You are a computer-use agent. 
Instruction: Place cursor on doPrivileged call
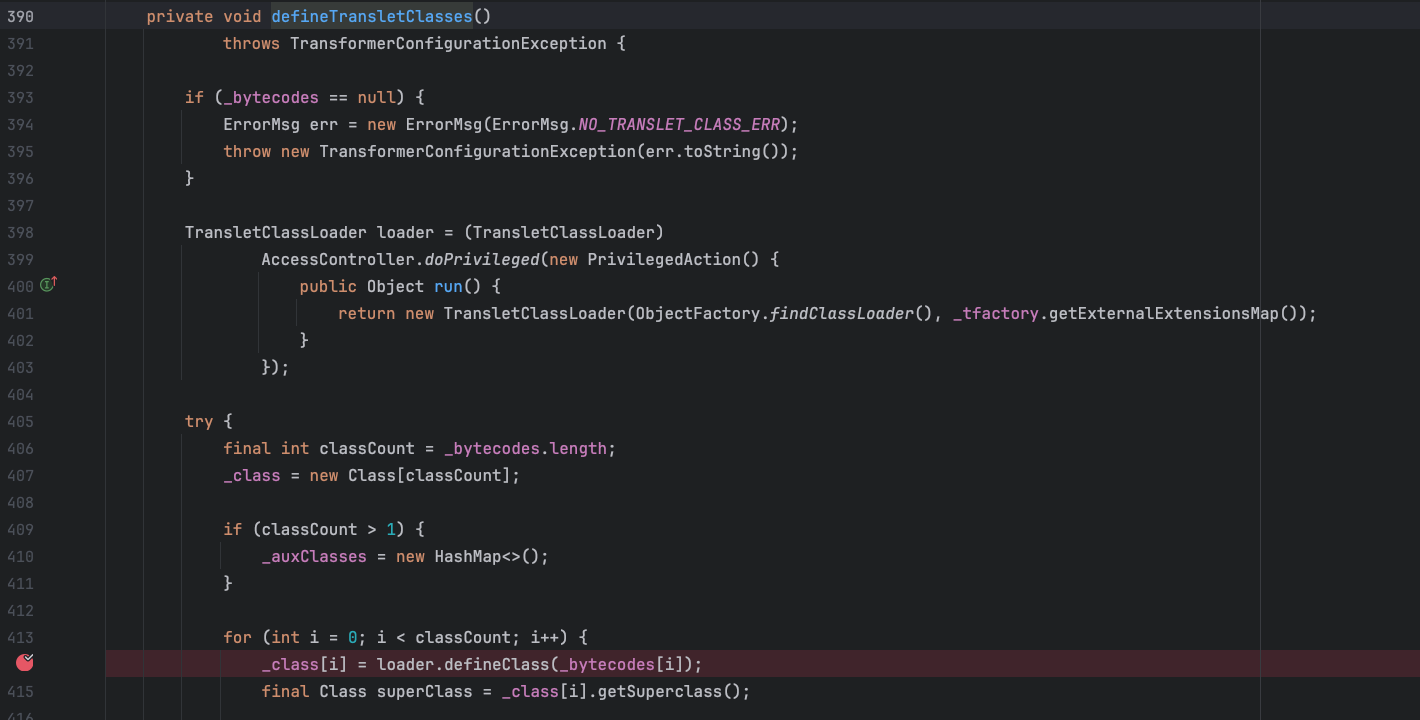point(482,259)
